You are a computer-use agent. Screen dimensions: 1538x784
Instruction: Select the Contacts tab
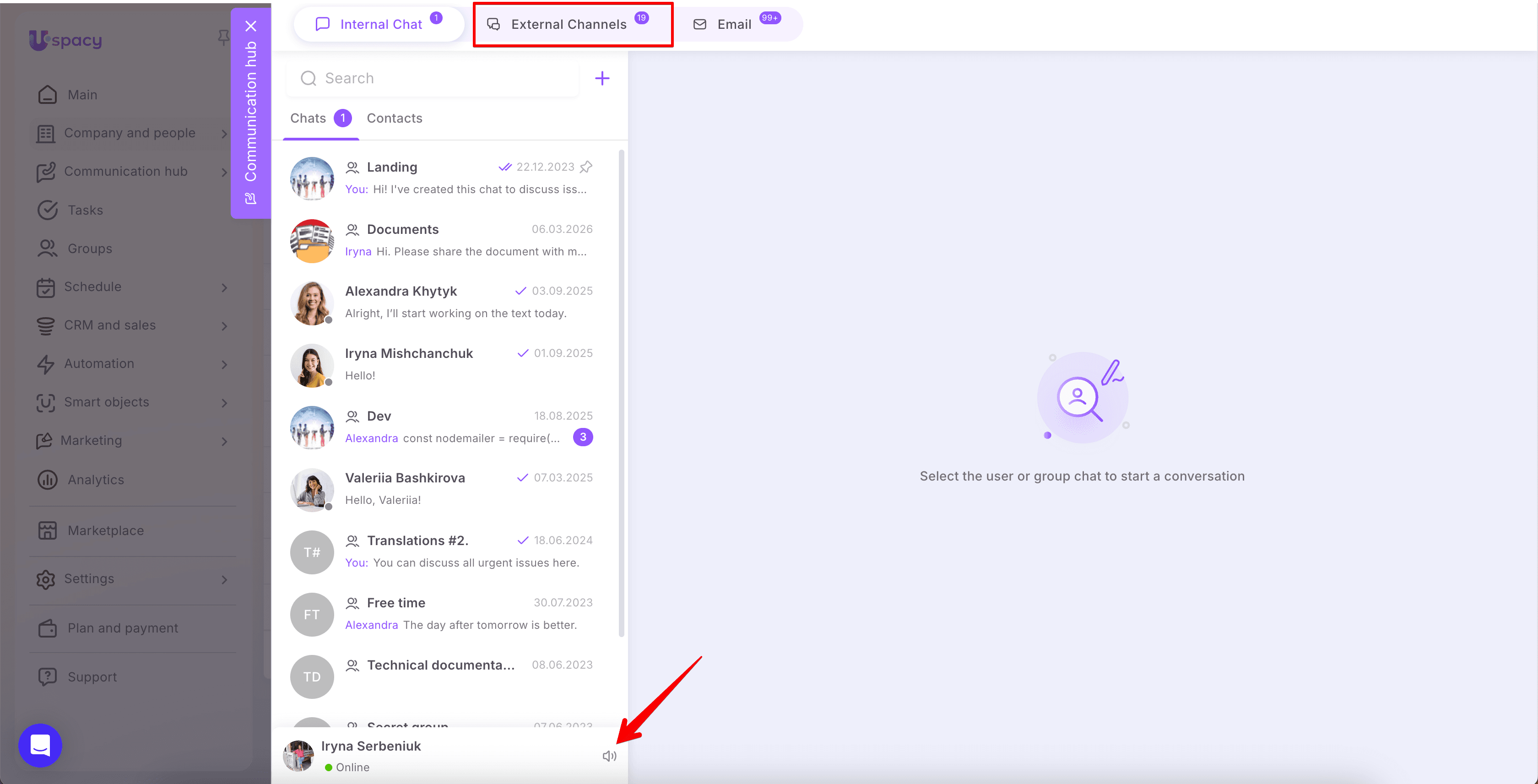coord(394,118)
